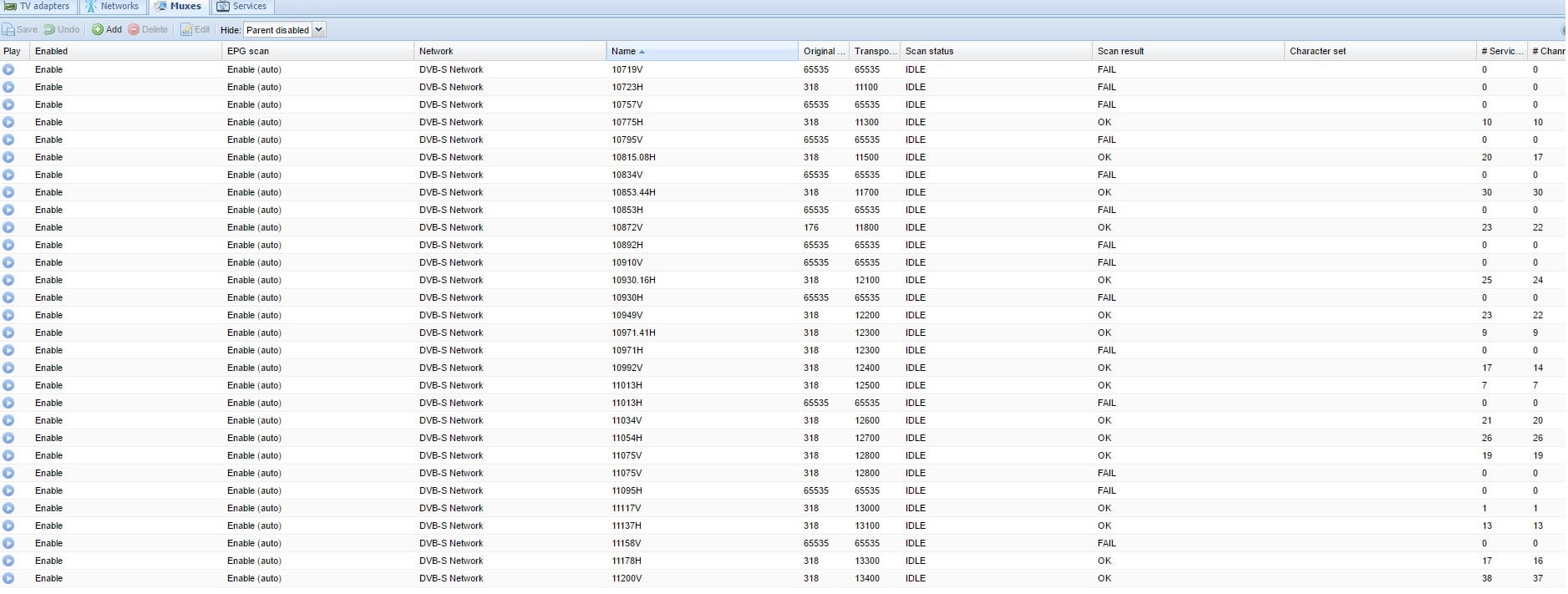
Task: Click play icon for mux 10949V
Action: coord(8,315)
